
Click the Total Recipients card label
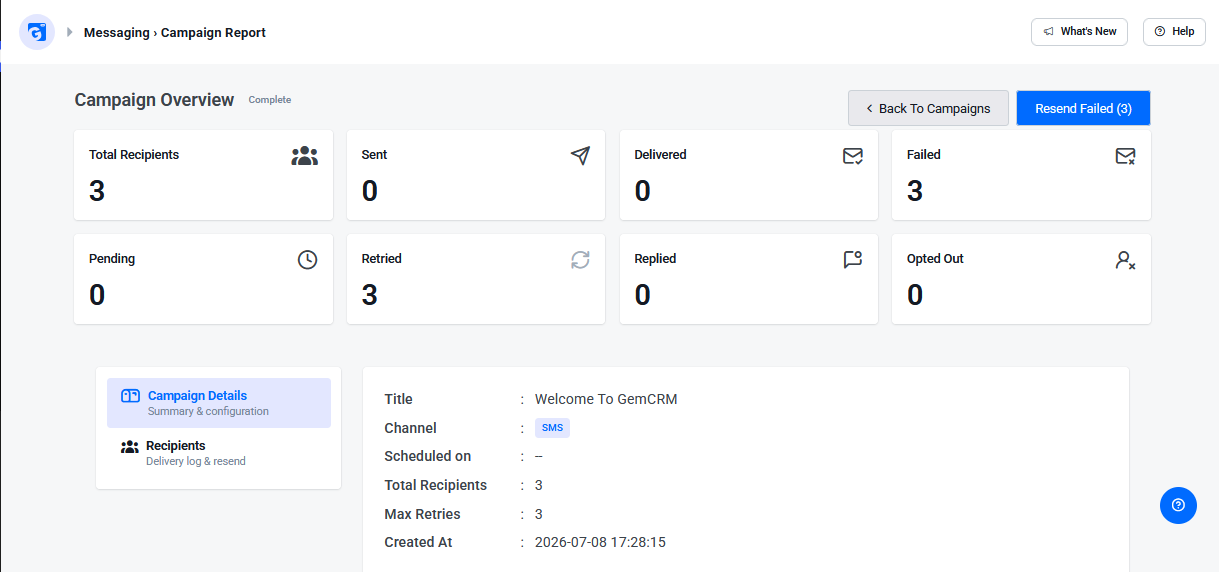click(x=134, y=155)
